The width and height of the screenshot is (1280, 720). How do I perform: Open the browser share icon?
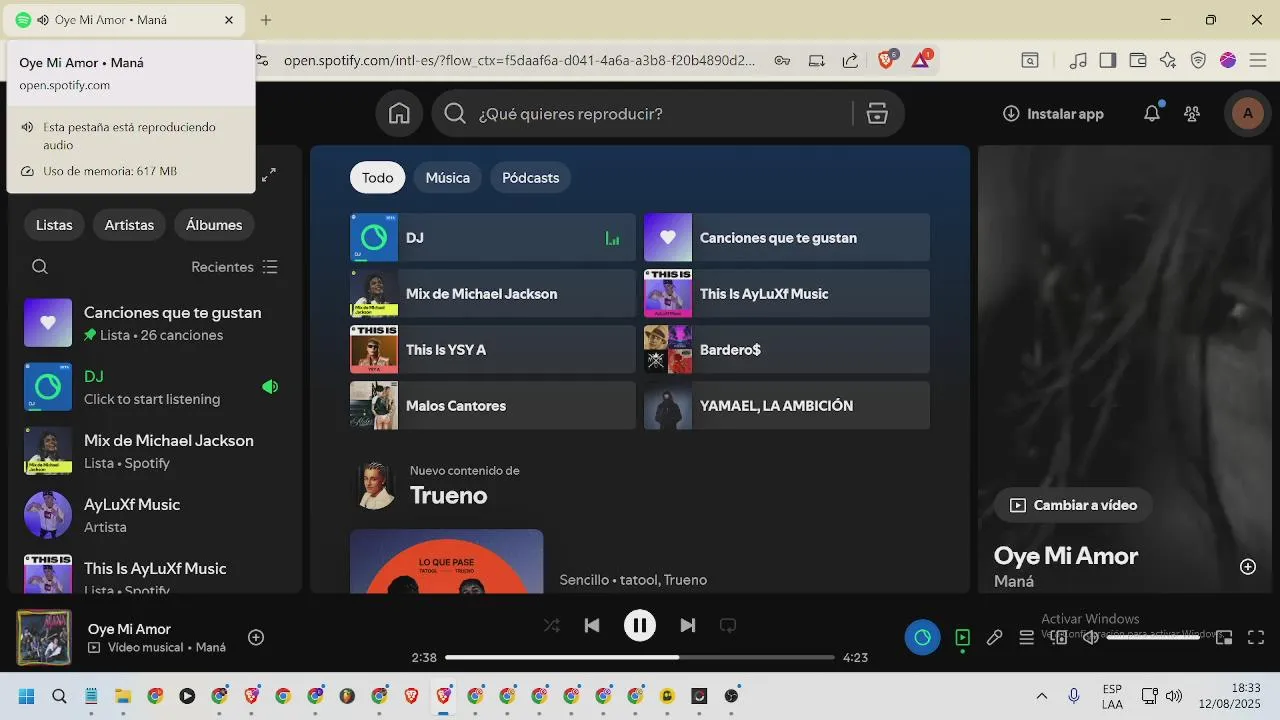(x=850, y=60)
